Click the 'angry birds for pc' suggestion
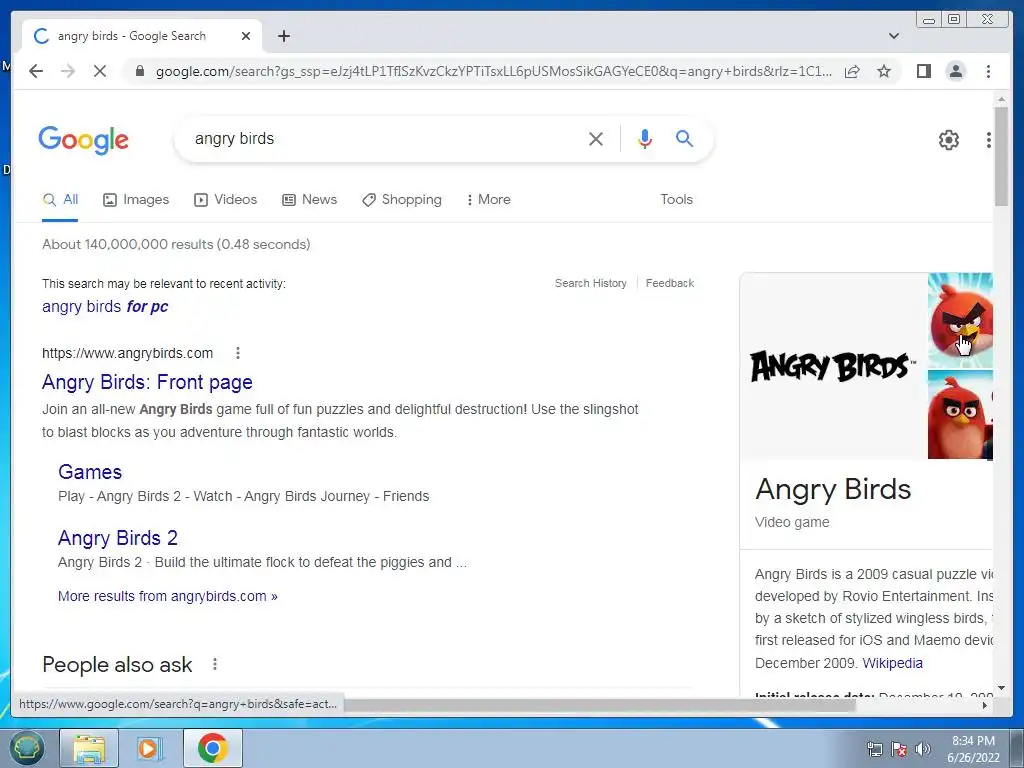 (105, 306)
